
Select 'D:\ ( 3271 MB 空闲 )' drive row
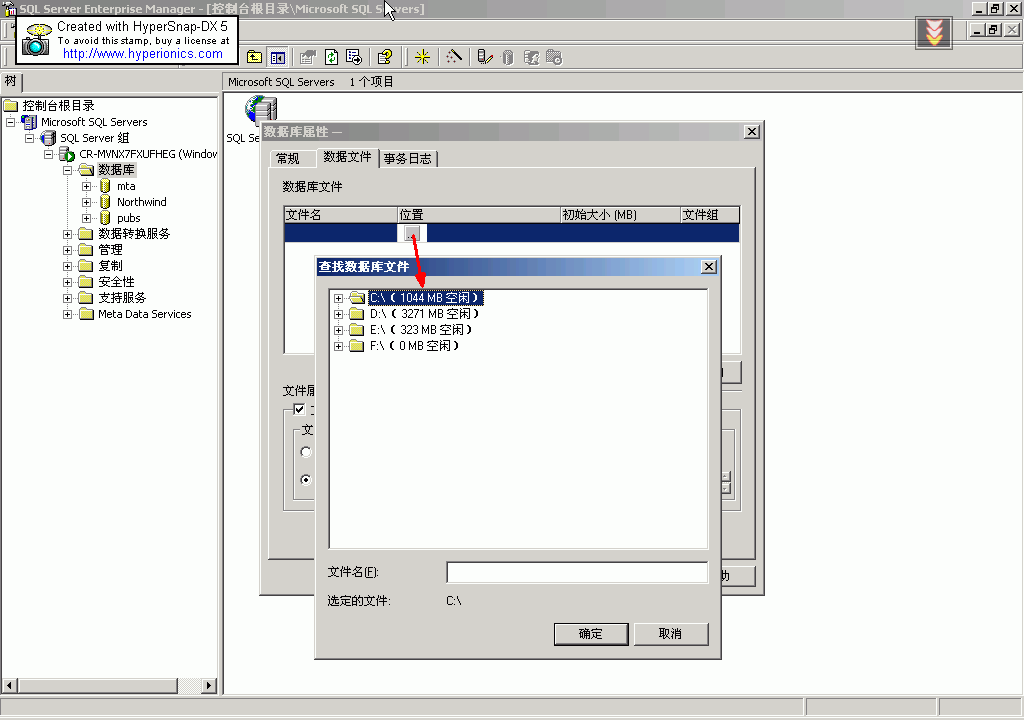[424, 314]
